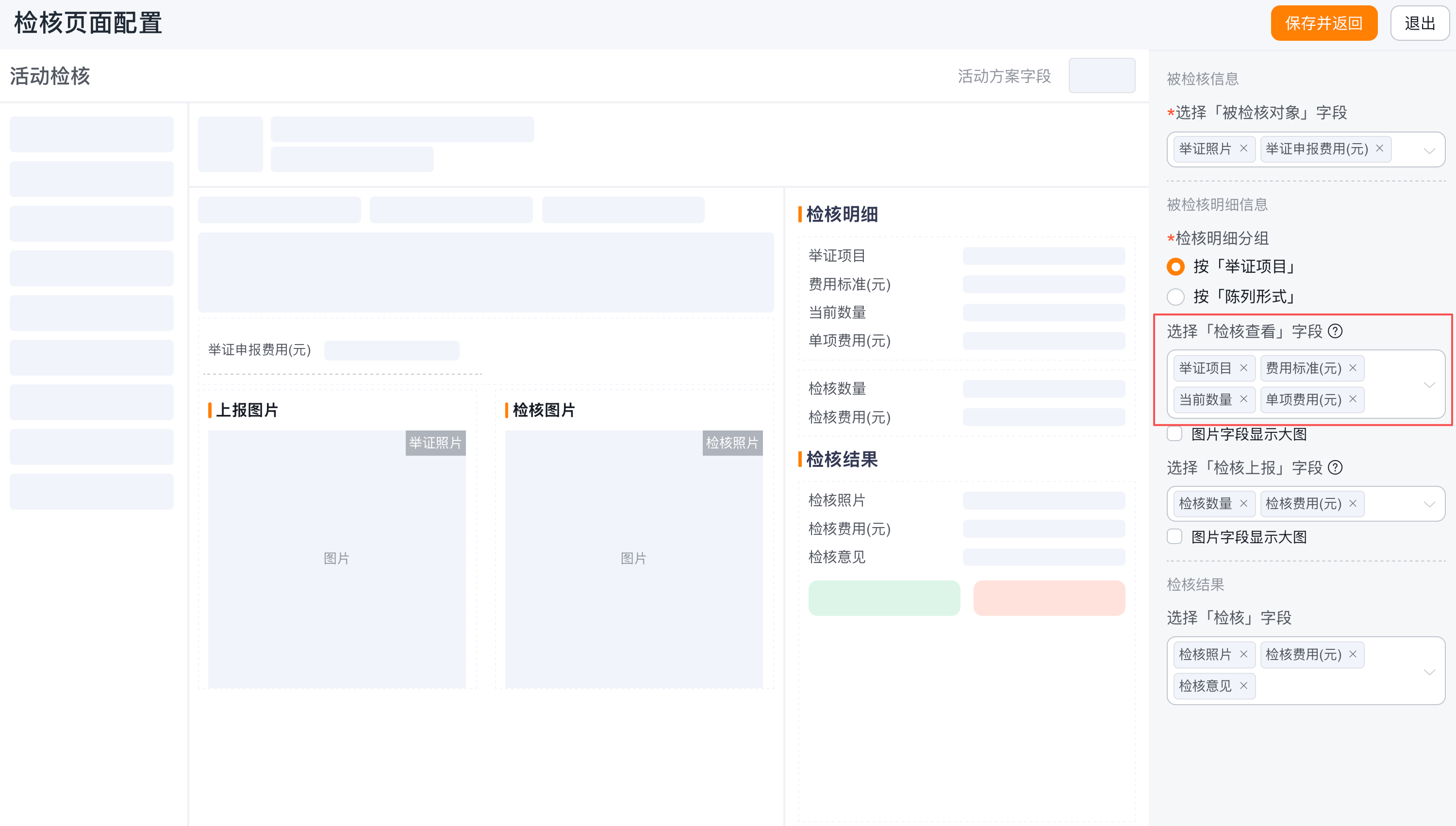Screen dimensions: 1456x826
Task: Expand the 检核上报 field dropdown arrow
Action: (x=1429, y=504)
